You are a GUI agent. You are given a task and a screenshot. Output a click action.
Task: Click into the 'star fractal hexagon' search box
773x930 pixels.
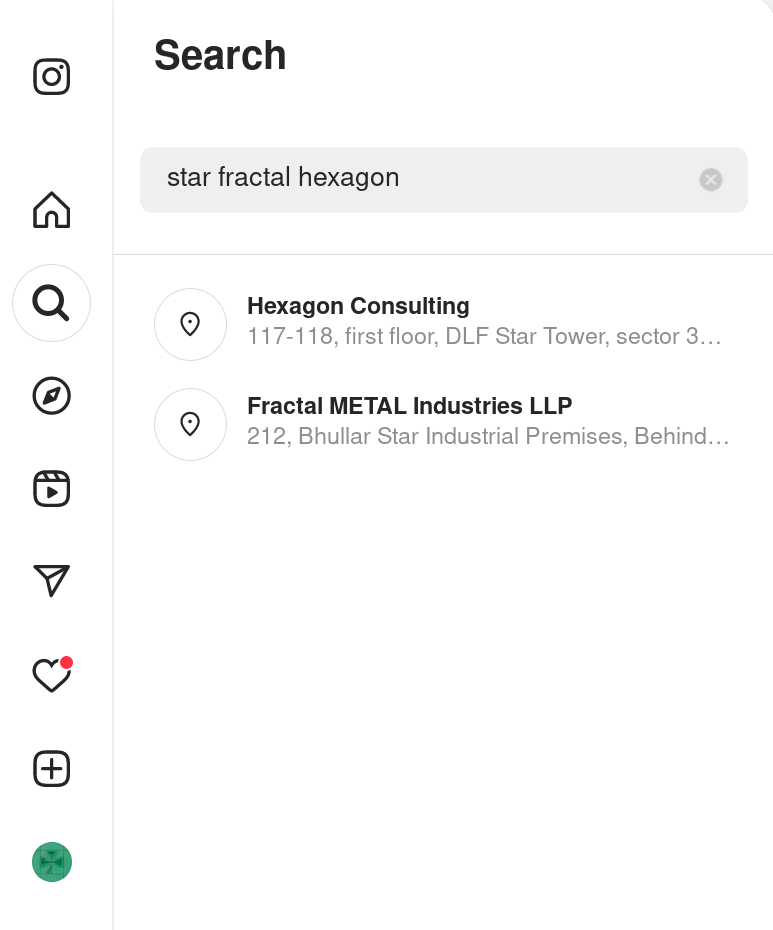click(444, 180)
